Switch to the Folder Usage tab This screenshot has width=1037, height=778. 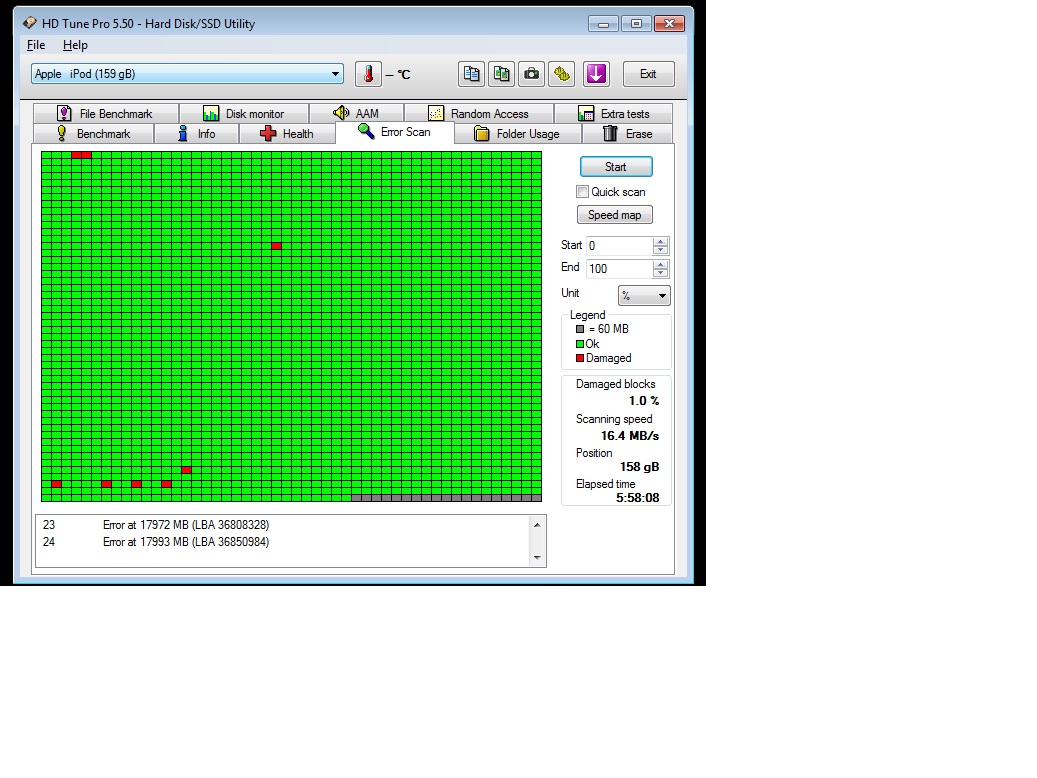point(516,134)
